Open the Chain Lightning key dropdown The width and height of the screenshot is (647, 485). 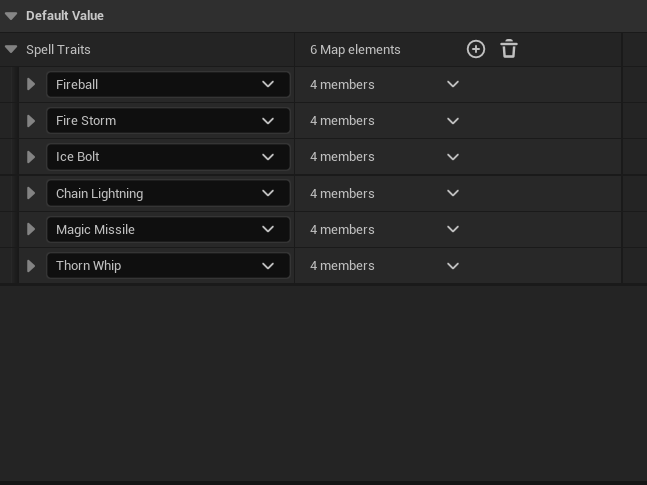click(168, 193)
